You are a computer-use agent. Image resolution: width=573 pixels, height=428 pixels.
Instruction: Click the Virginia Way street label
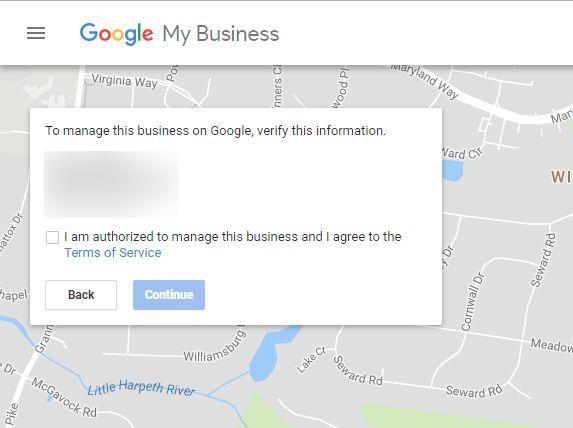125,81
